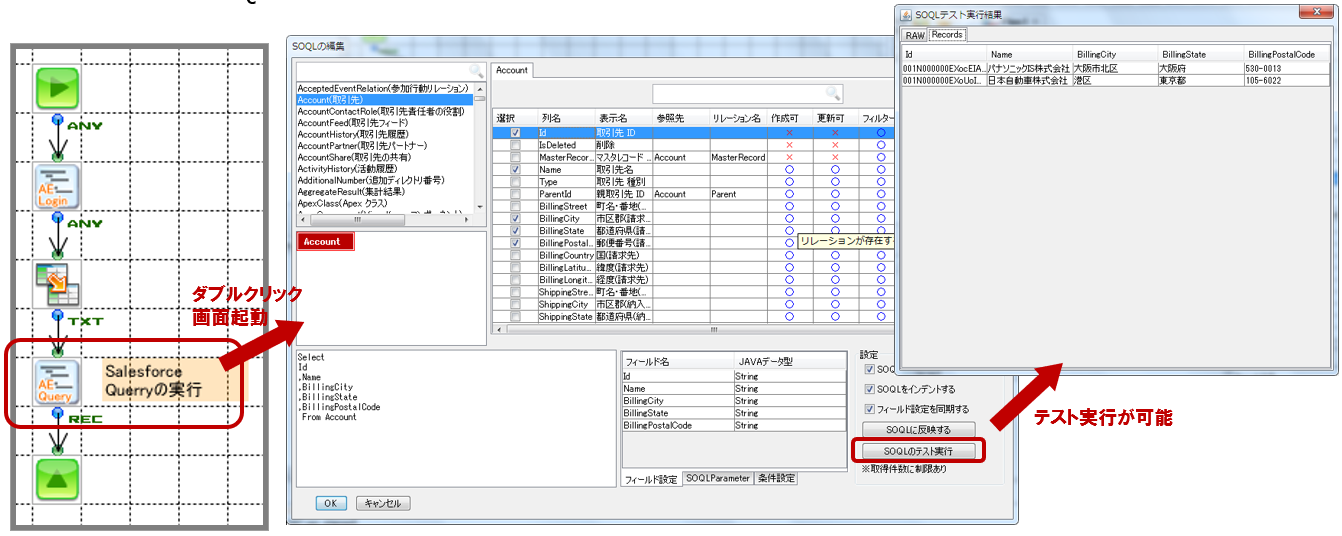This screenshot has height=536, width=1342.
Task: Check the BillingStreet field checkbox
Action: coord(515,206)
